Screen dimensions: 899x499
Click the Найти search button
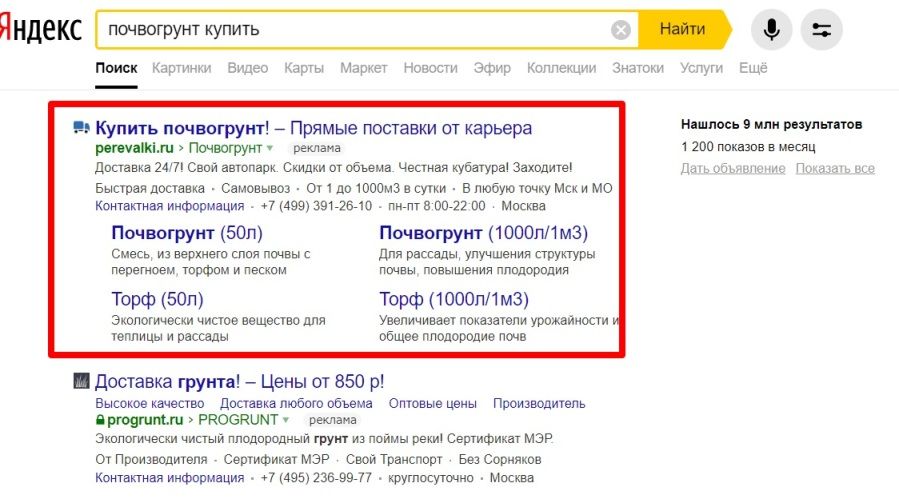682,29
